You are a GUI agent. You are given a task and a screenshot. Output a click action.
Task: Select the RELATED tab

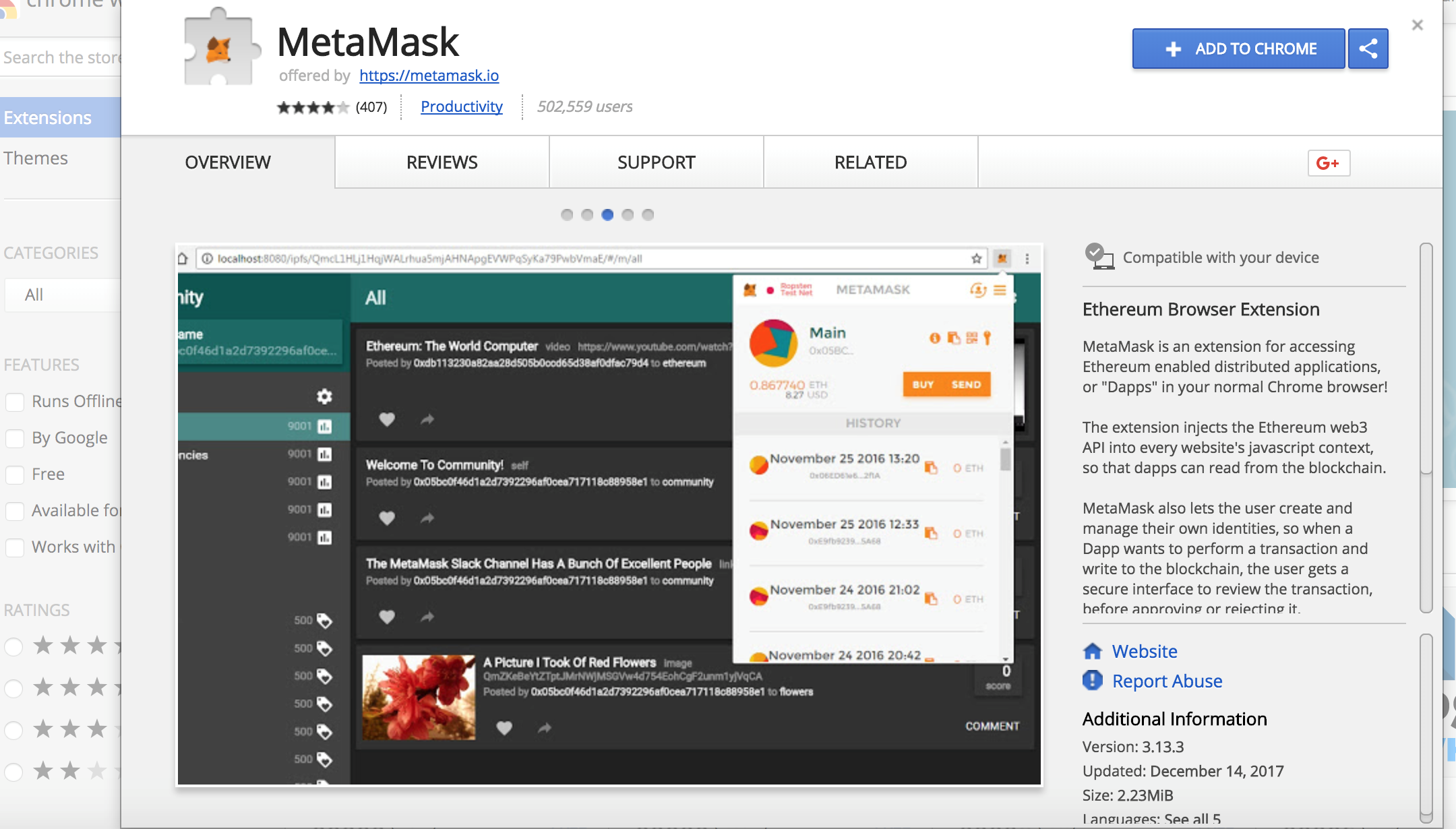[x=870, y=161]
